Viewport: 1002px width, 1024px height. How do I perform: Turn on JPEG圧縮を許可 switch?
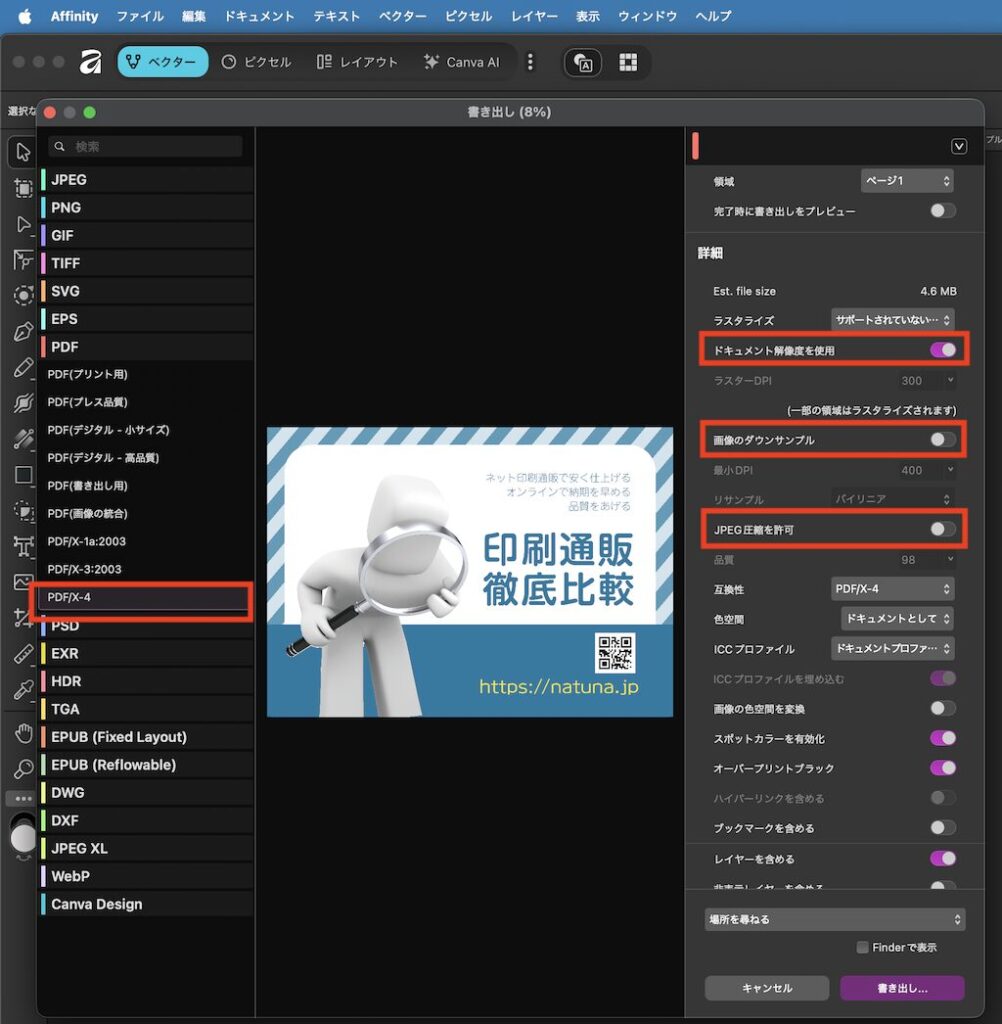pyautogui.click(x=942, y=529)
